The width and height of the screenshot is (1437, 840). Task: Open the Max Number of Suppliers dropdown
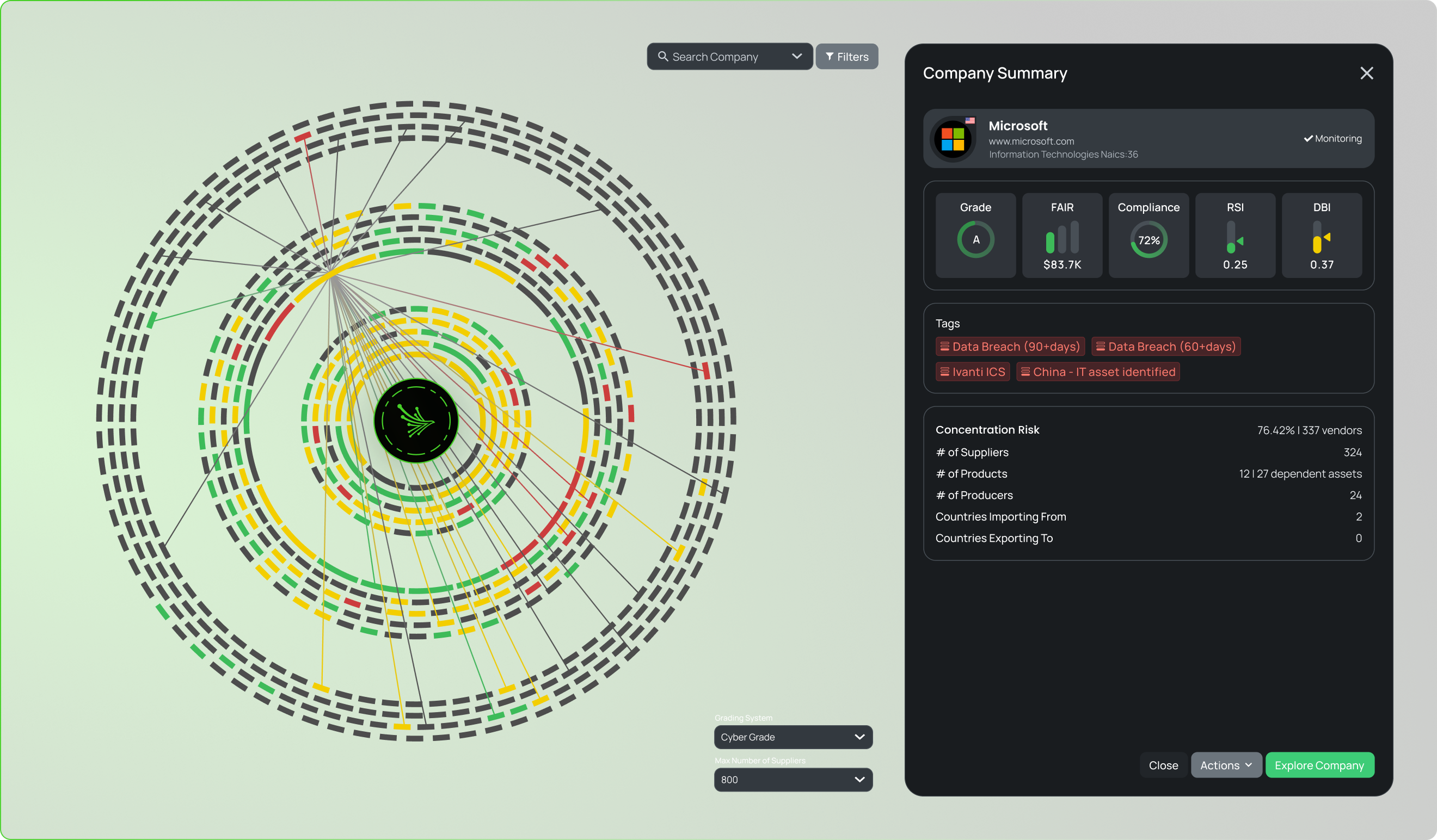tap(793, 780)
